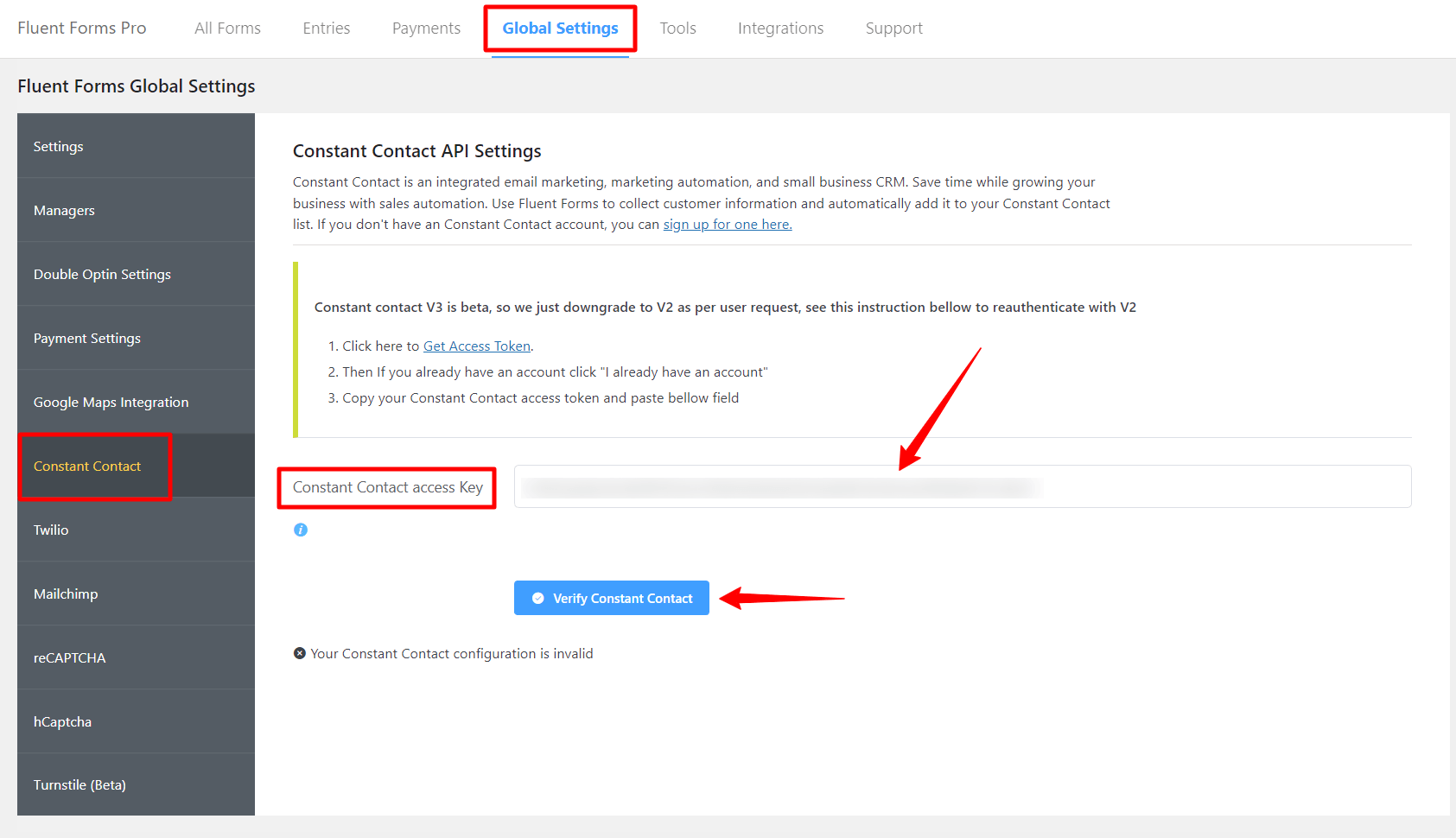Screen dimensions: 1456x838
Task: Open the Get Access Token link
Action: coord(476,346)
